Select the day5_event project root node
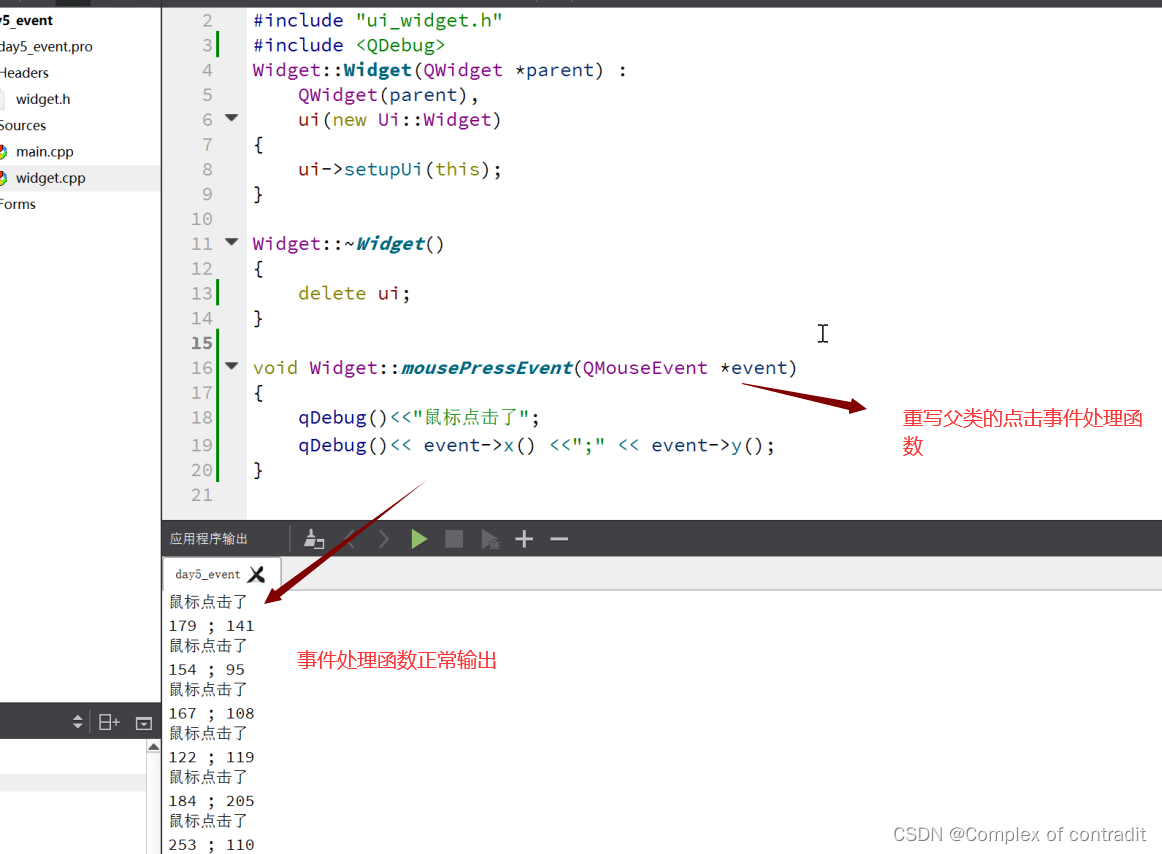The width and height of the screenshot is (1162, 854). pyautogui.click(x=27, y=20)
